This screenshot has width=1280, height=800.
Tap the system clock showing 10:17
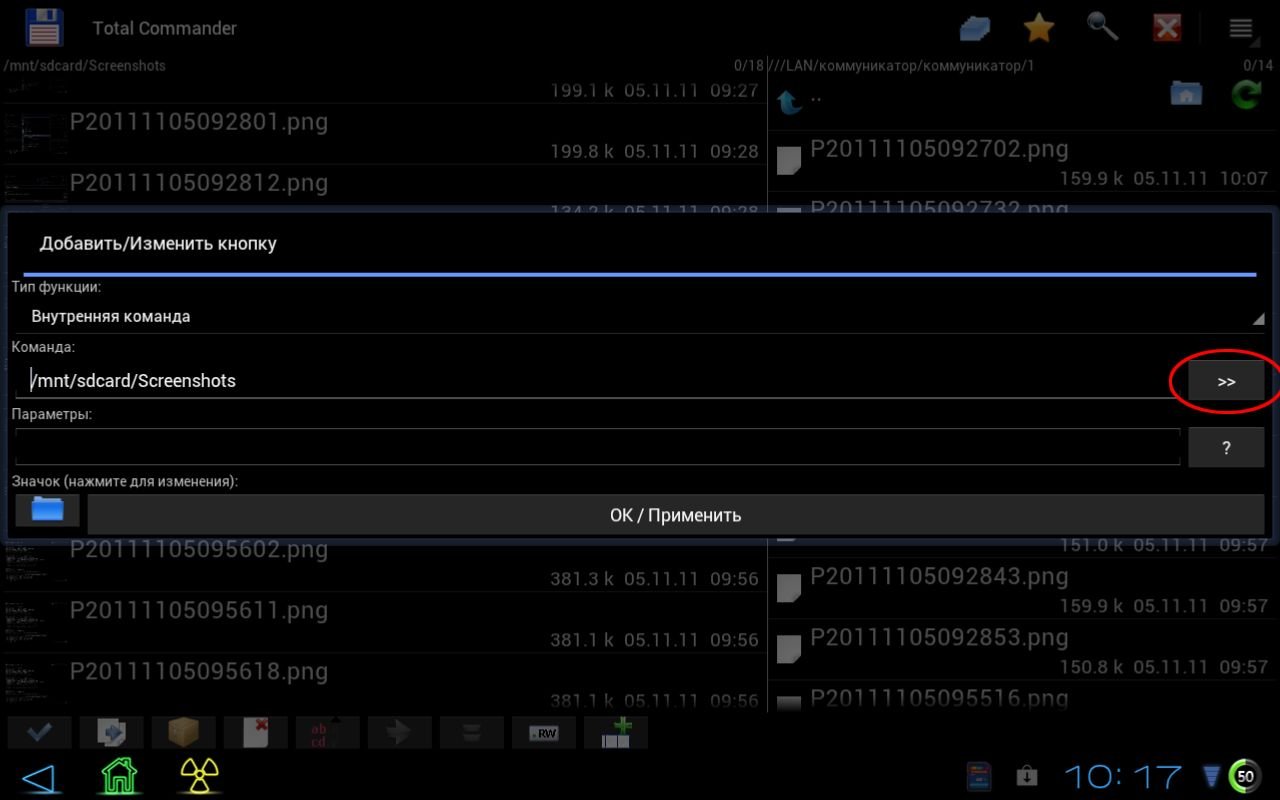pyautogui.click(x=1123, y=777)
